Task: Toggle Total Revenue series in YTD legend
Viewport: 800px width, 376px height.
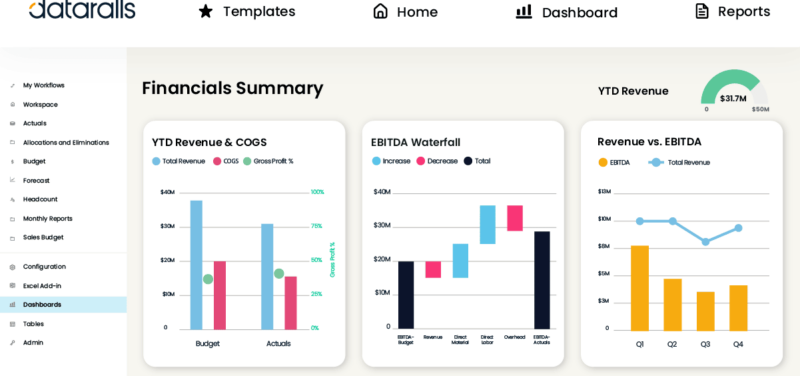Action: coord(179,161)
